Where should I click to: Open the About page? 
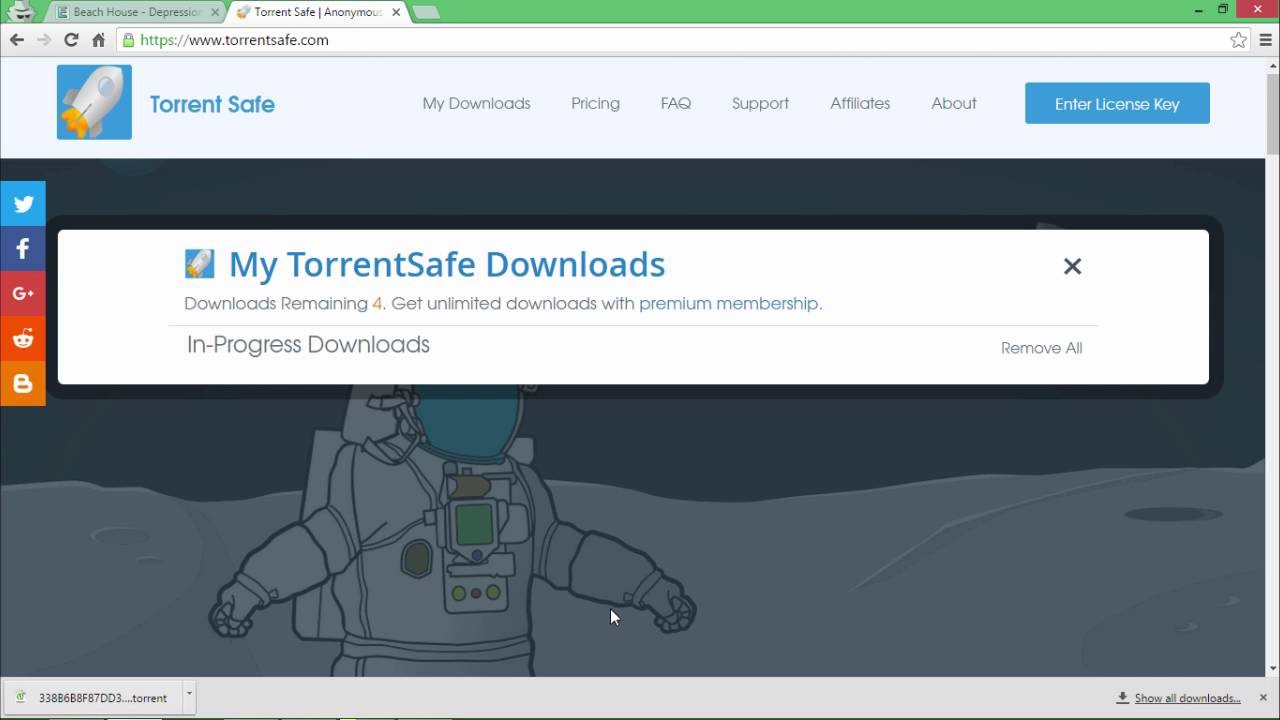[x=954, y=103]
